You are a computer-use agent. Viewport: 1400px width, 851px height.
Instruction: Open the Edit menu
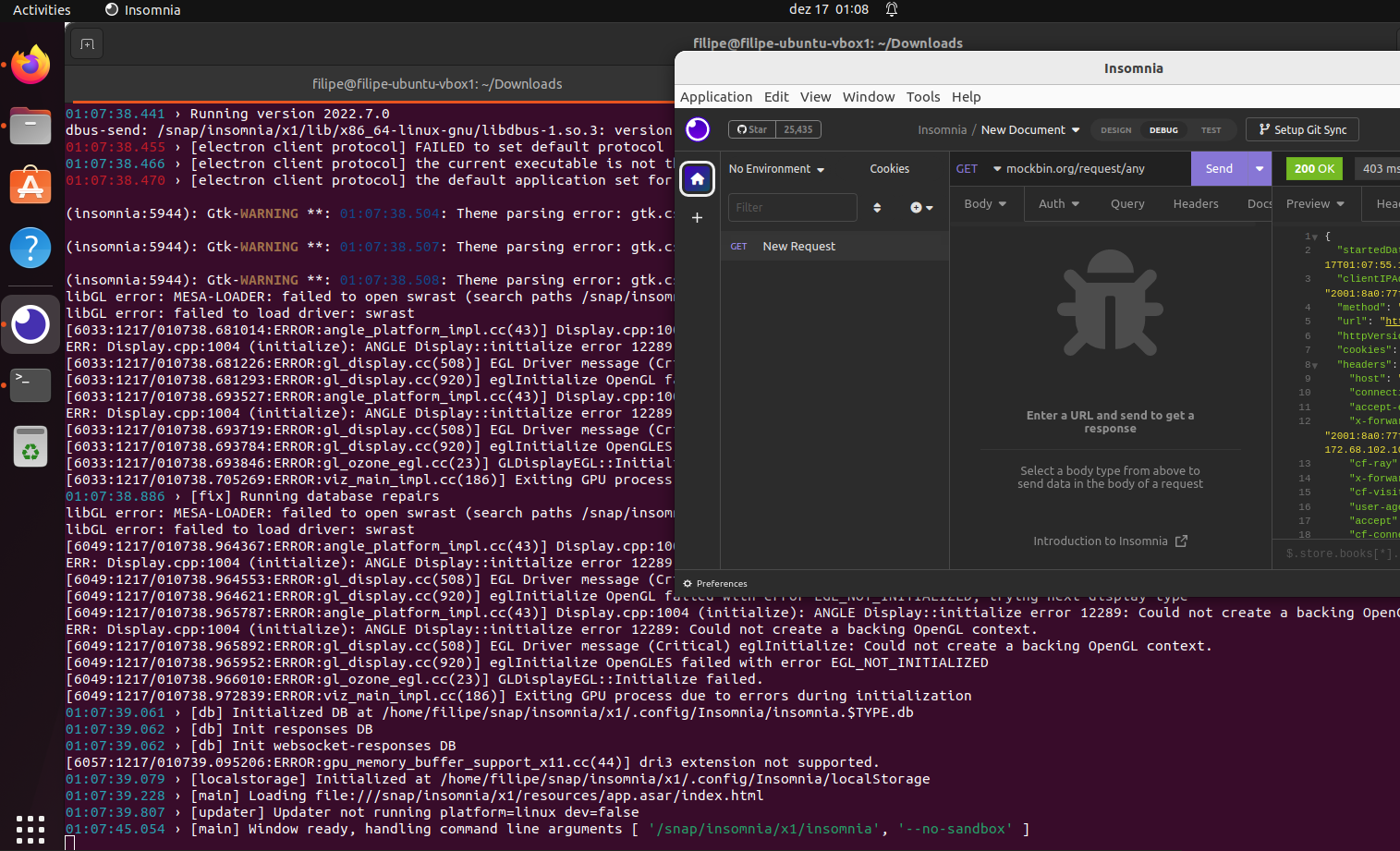[x=776, y=97]
